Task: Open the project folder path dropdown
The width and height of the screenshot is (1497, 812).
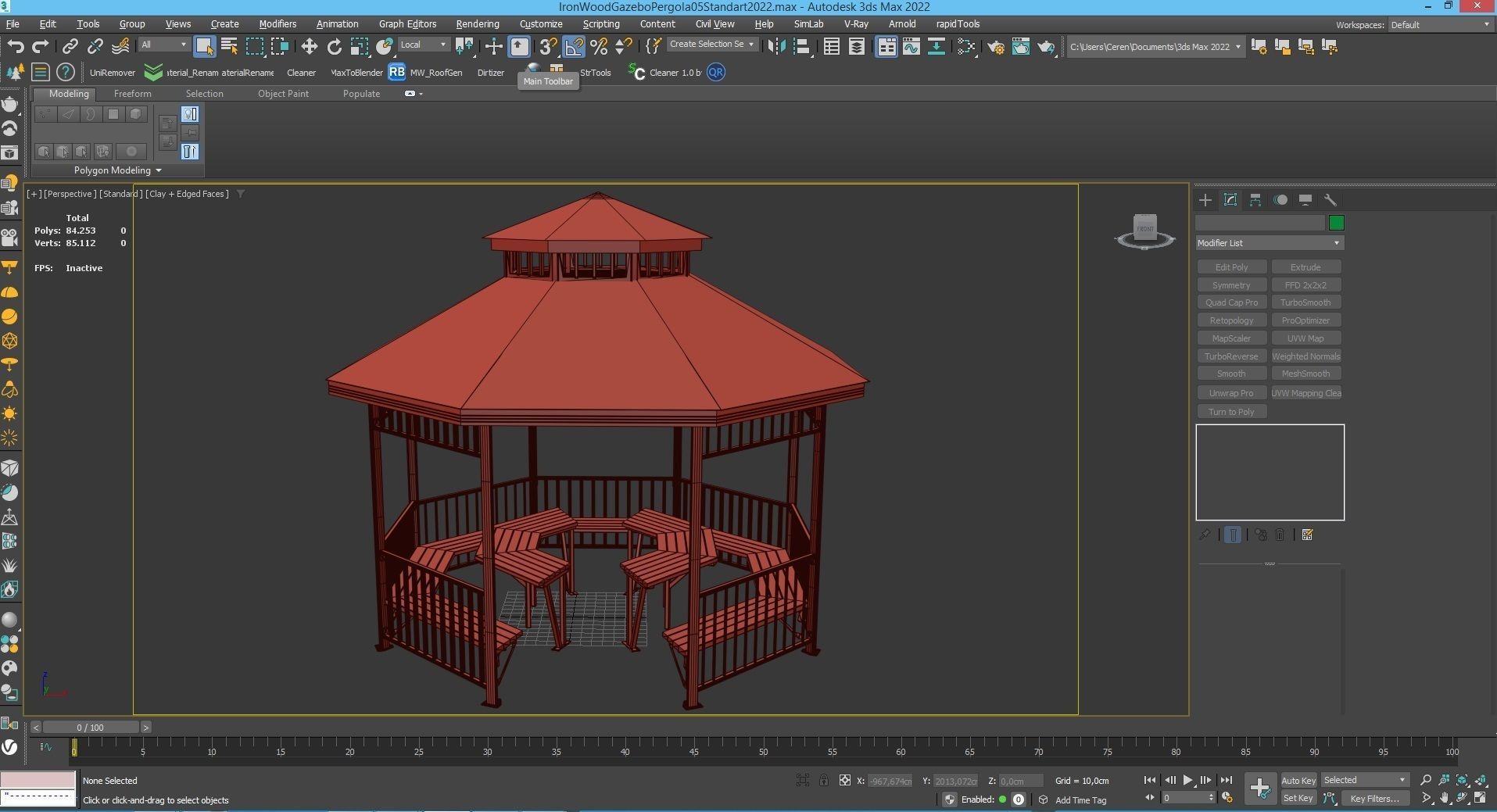Action: 1155,47
